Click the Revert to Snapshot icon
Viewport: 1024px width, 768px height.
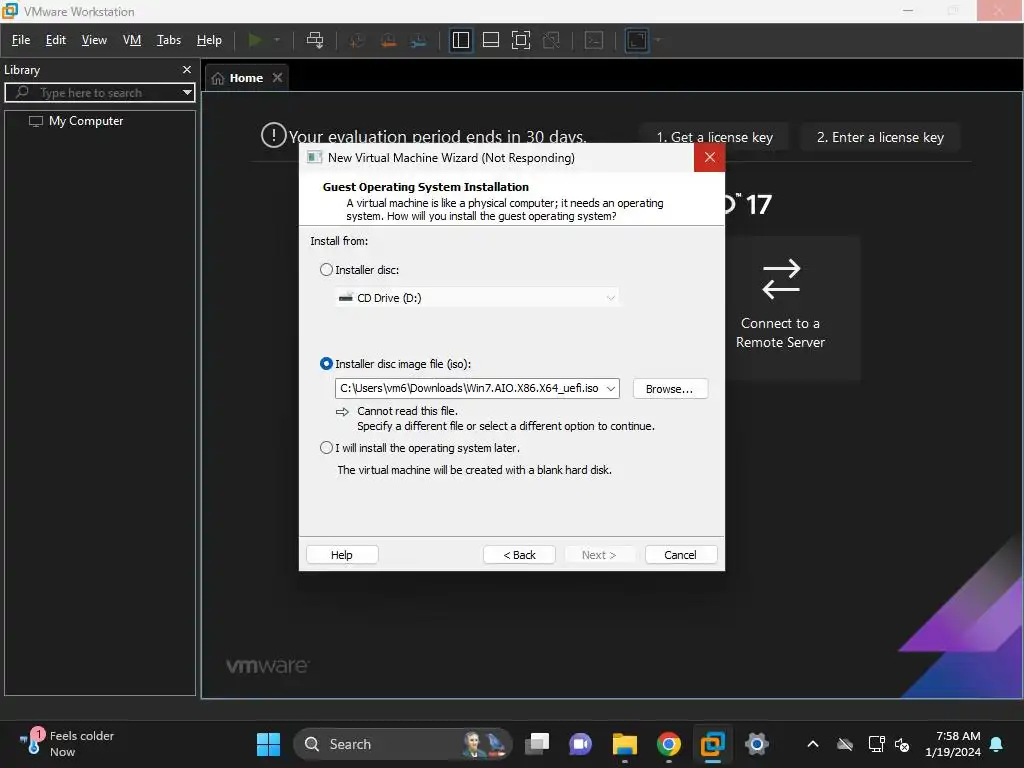[x=388, y=40]
